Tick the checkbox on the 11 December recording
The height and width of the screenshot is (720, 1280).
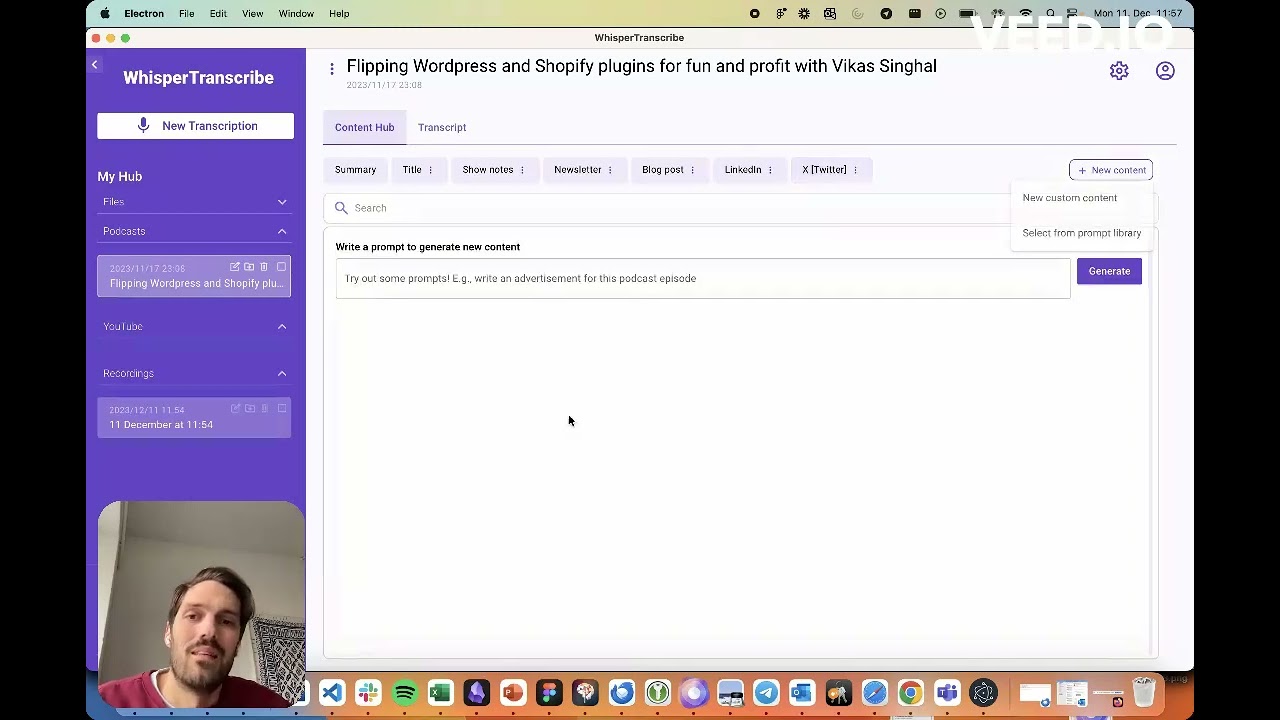[x=281, y=408]
